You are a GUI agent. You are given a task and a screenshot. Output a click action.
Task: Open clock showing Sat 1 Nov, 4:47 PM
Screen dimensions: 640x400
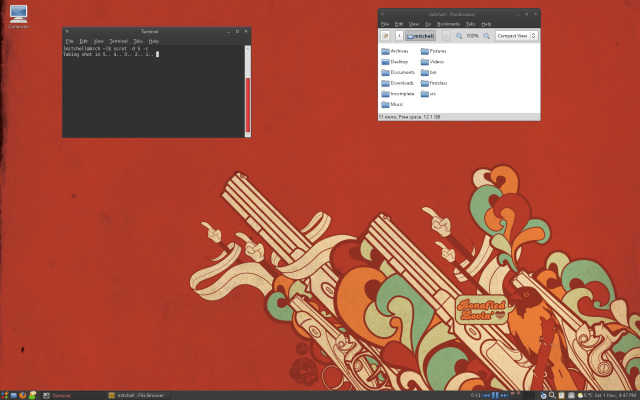point(617,396)
